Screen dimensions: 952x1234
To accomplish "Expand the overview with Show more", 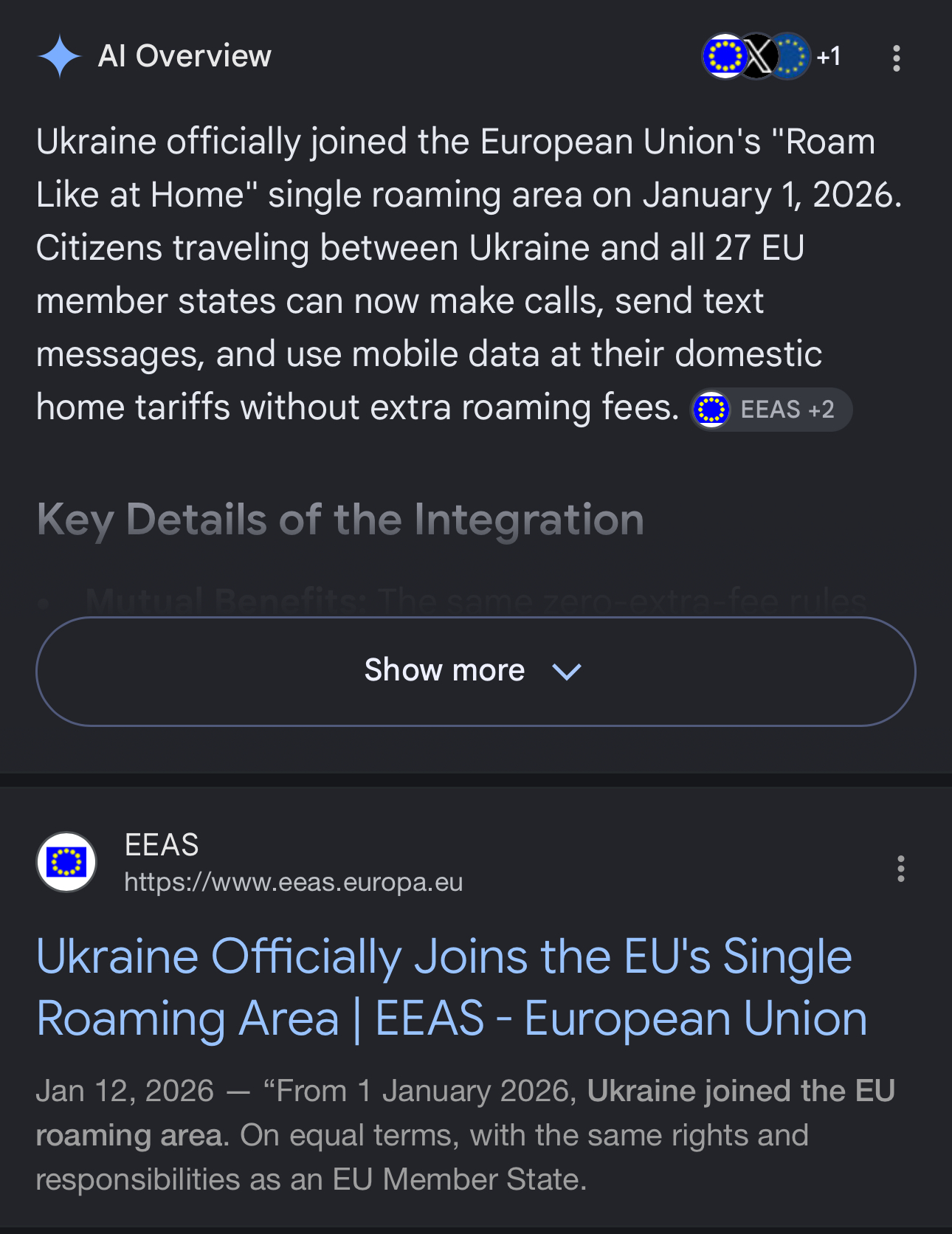I will coord(476,672).
